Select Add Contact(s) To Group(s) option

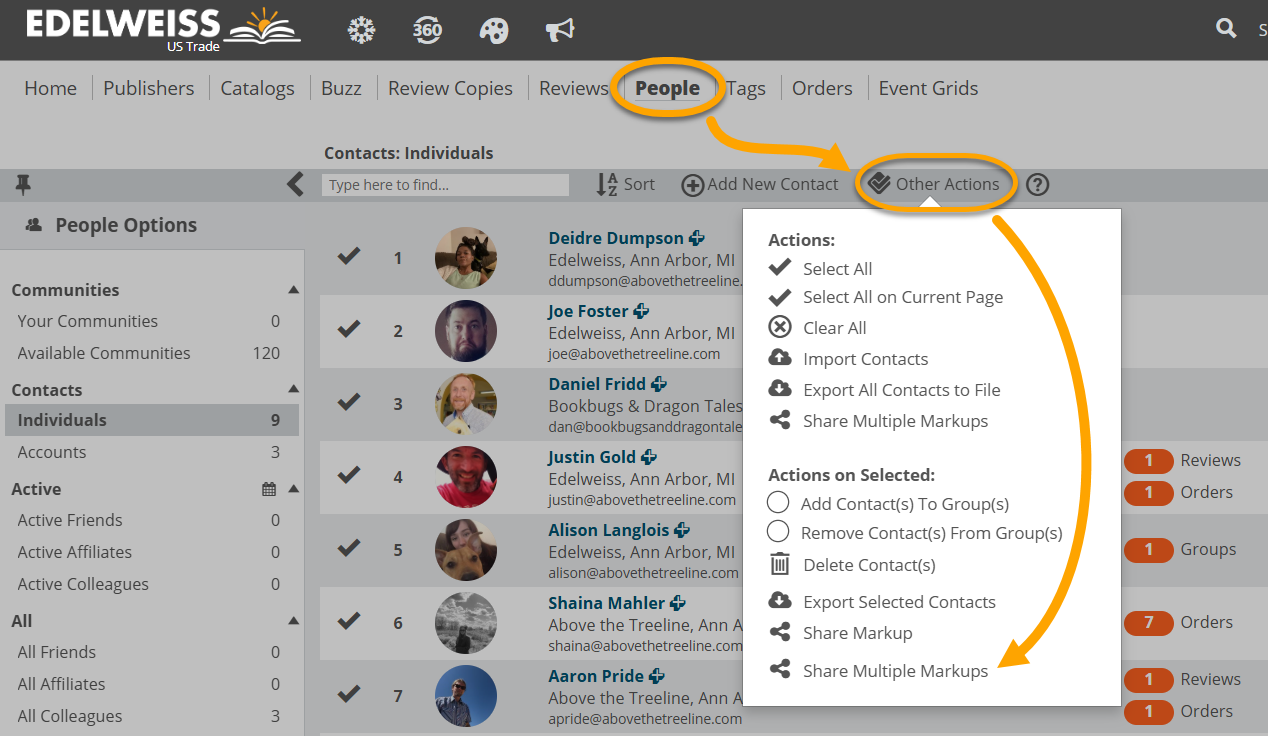click(x=889, y=503)
